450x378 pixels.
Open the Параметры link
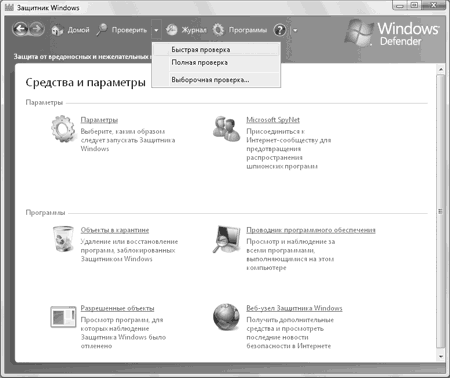[99, 120]
